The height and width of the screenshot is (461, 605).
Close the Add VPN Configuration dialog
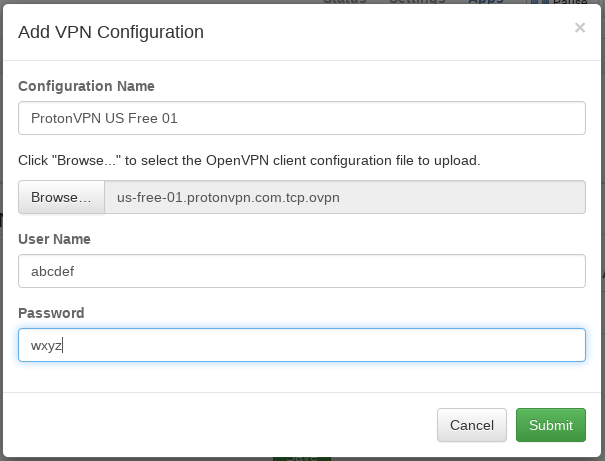tap(579, 28)
